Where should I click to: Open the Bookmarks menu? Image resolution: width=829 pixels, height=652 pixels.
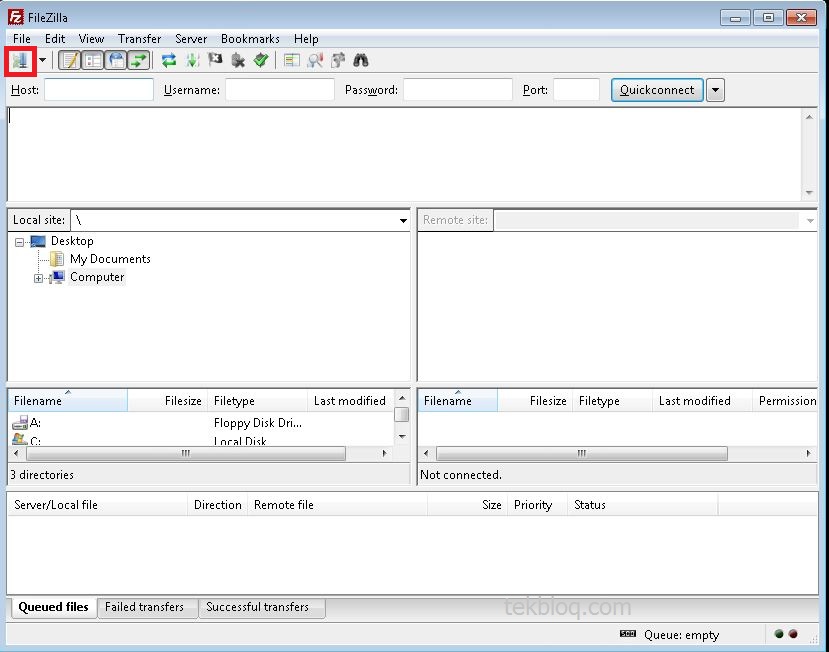(x=250, y=39)
